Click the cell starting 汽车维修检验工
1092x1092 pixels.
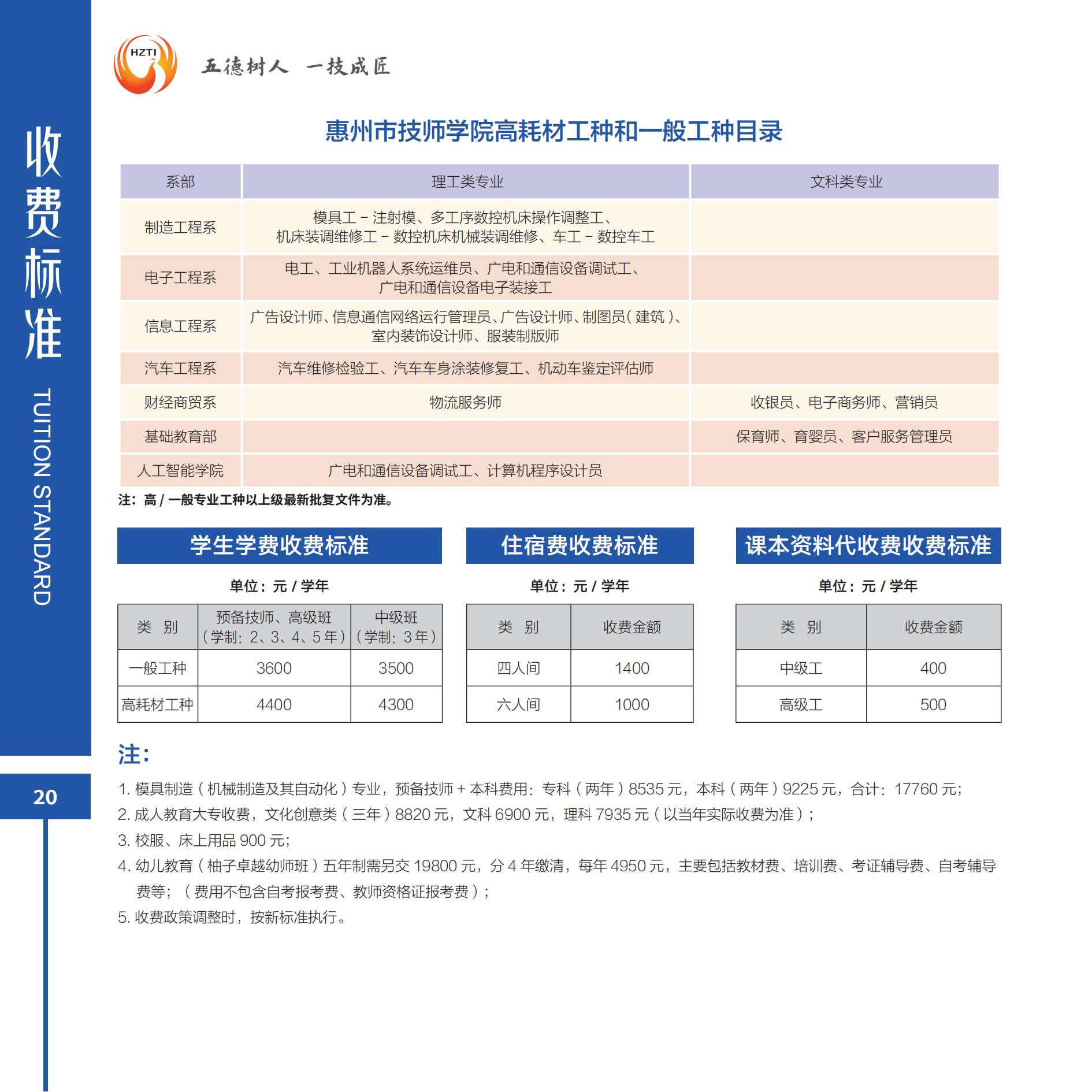466,369
